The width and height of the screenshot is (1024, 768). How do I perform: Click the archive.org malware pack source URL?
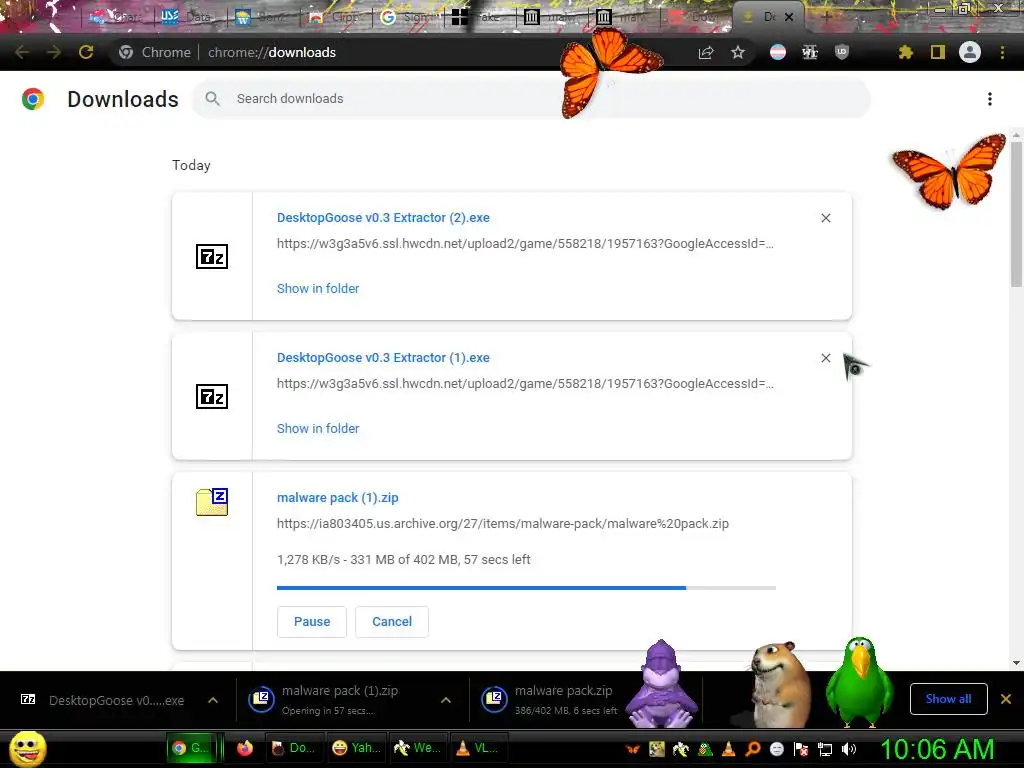point(503,523)
